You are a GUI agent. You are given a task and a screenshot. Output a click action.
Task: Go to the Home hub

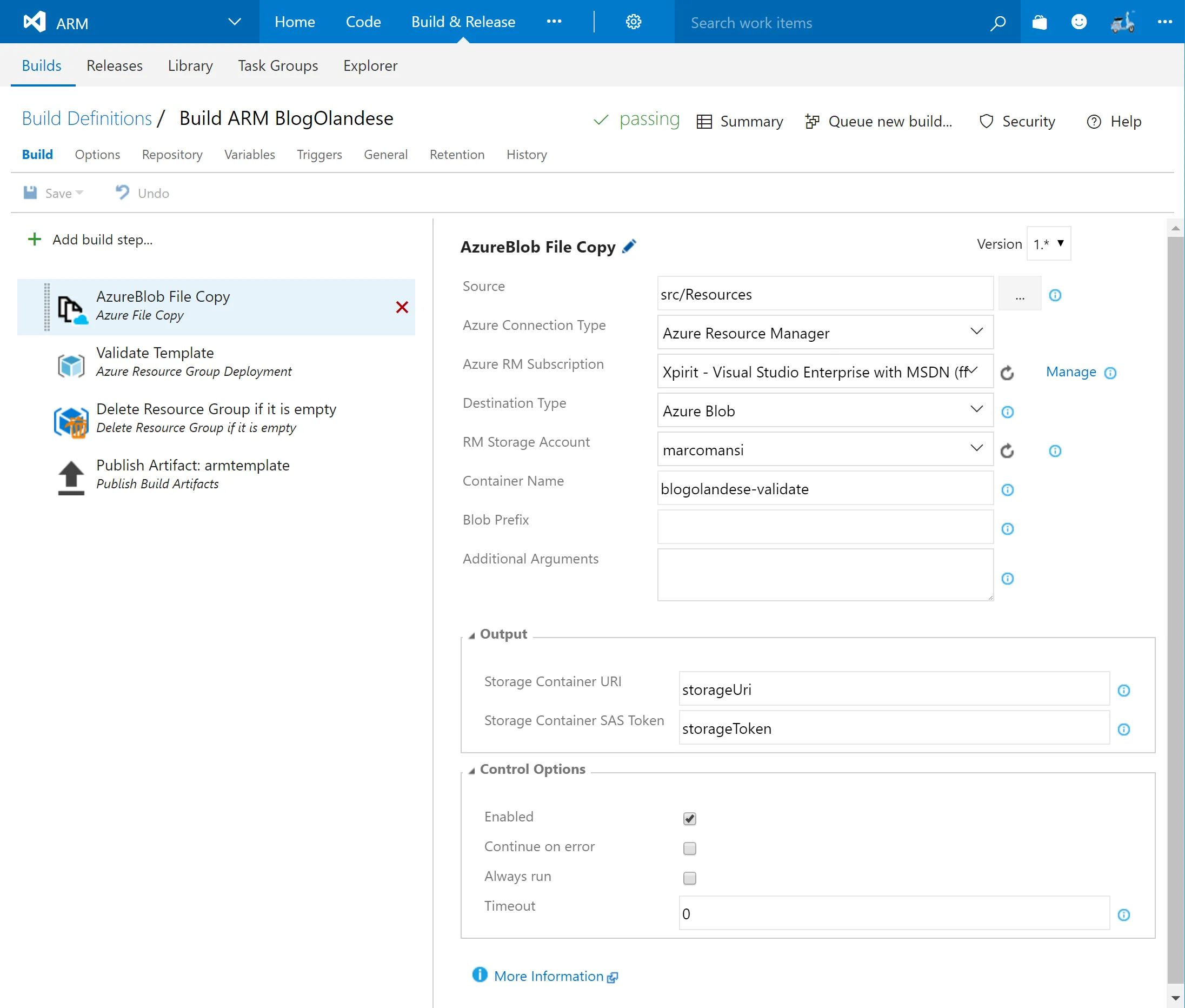[294, 22]
